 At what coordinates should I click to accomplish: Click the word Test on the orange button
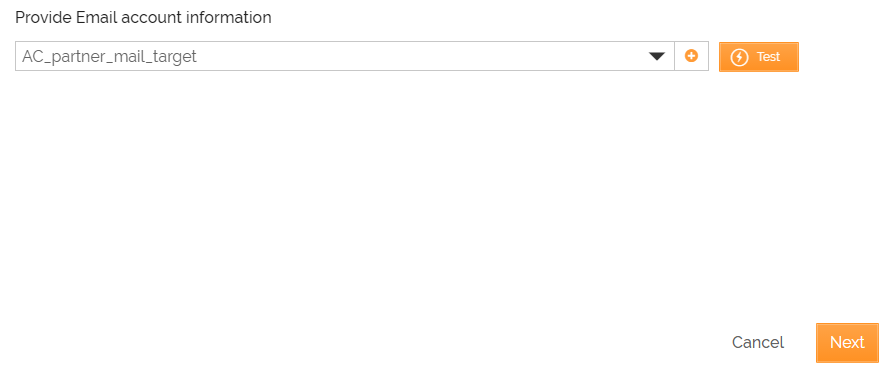(768, 57)
